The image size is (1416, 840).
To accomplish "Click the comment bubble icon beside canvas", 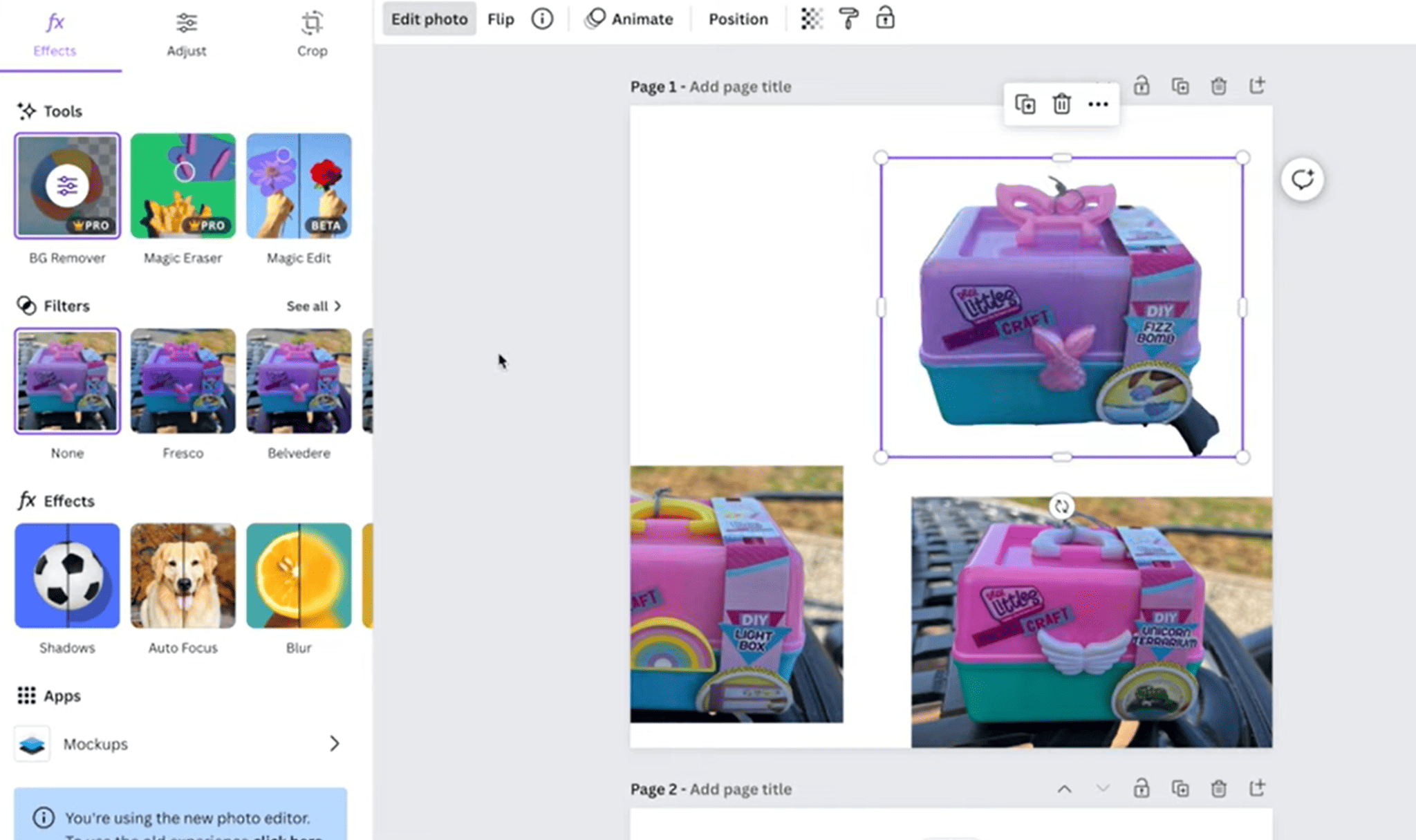I will pyautogui.click(x=1302, y=180).
